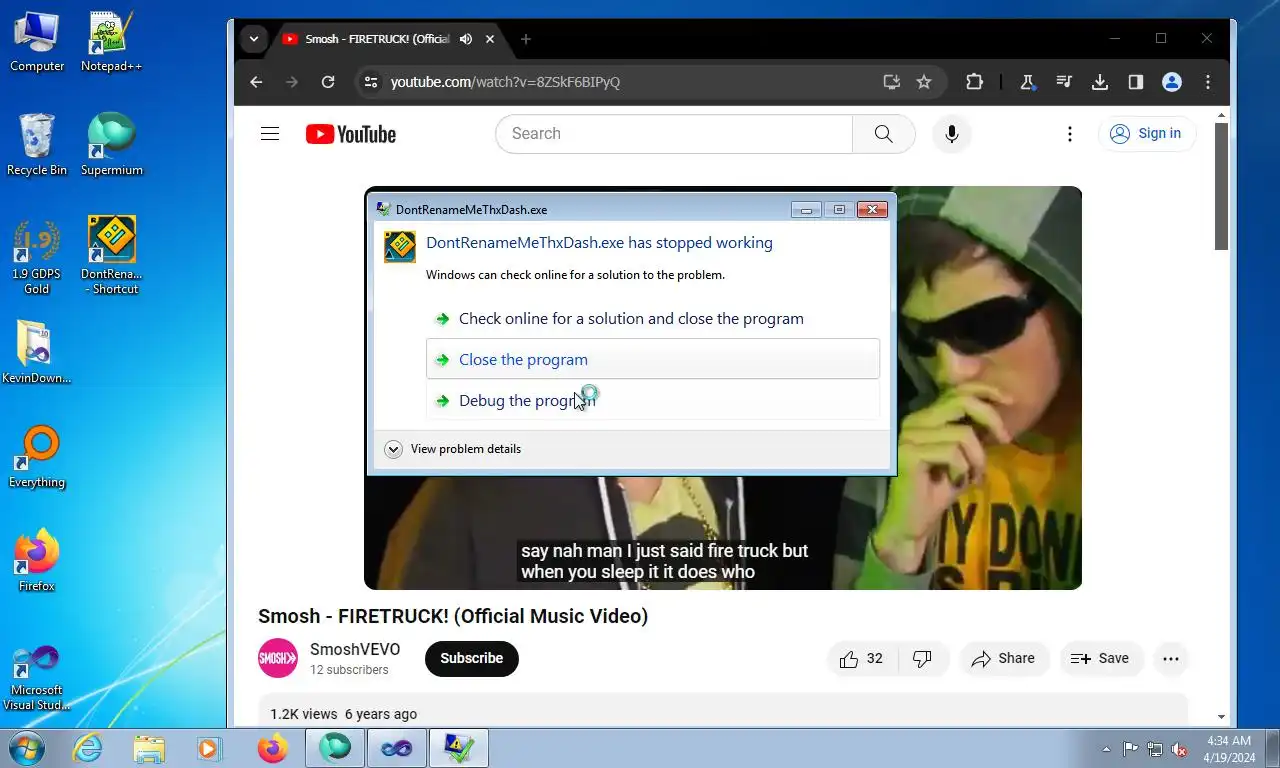Viewport: 1280px width, 768px height.
Task: Go to YouTube home logo
Action: (351, 134)
